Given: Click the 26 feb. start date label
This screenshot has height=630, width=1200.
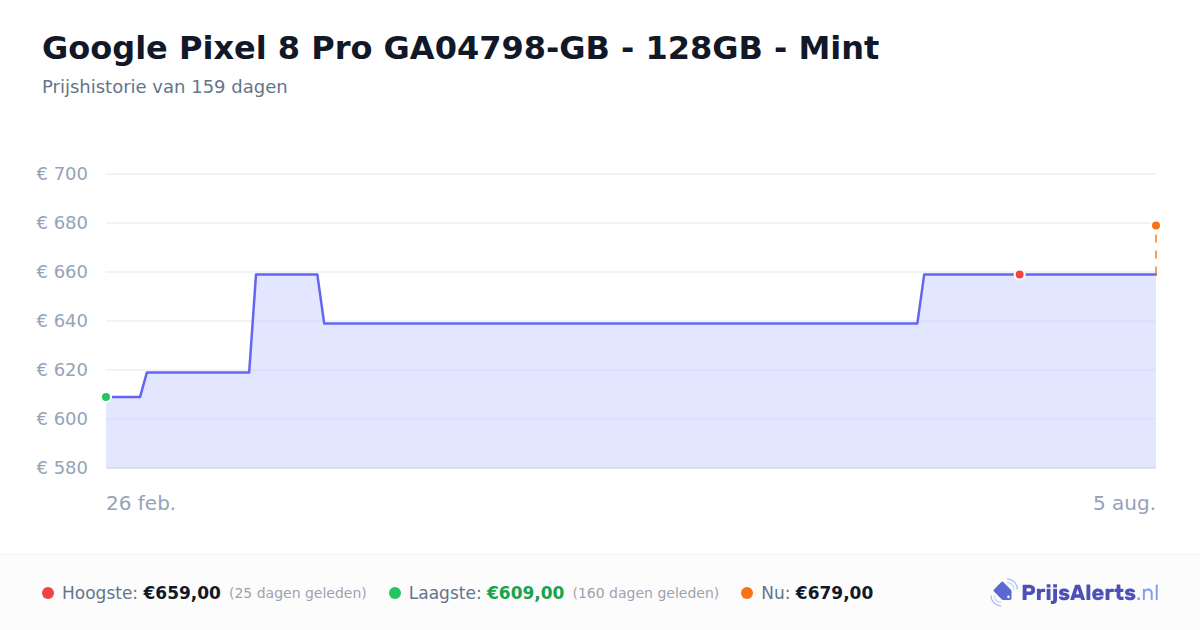Looking at the screenshot, I should coord(141,503).
